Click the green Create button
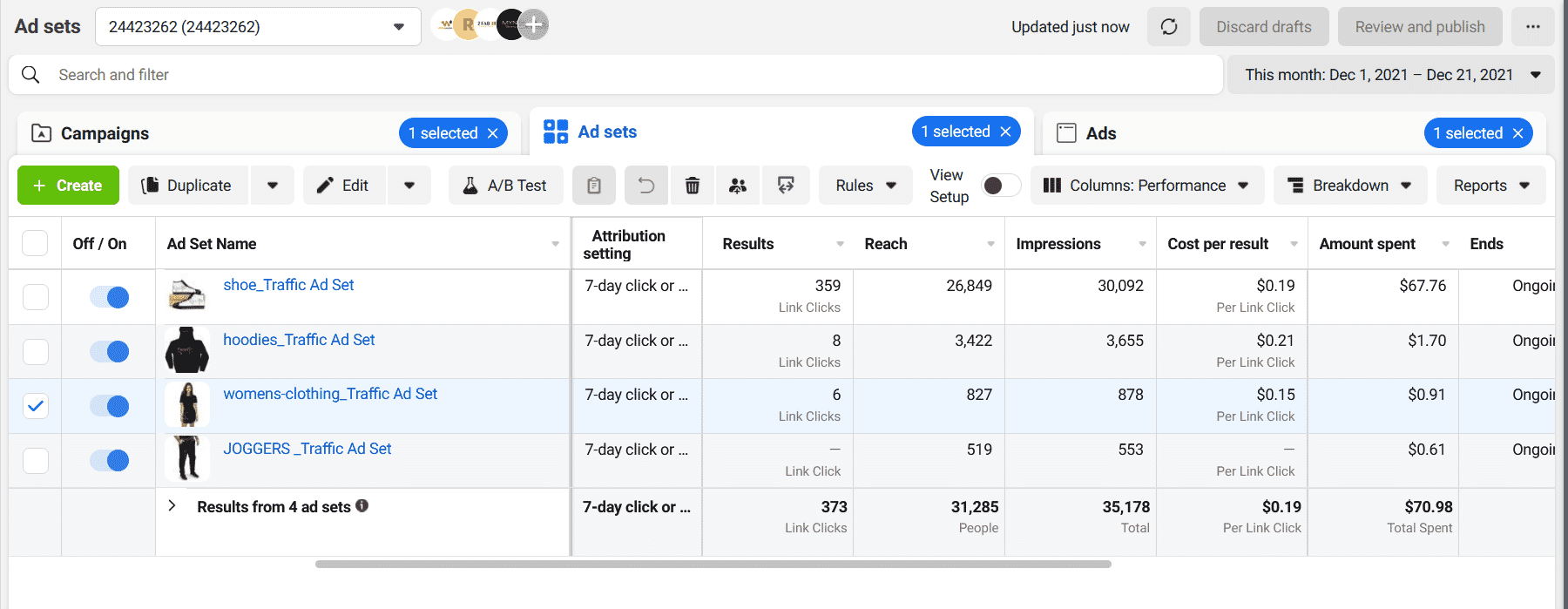Image resolution: width=1568 pixels, height=609 pixels. [68, 186]
